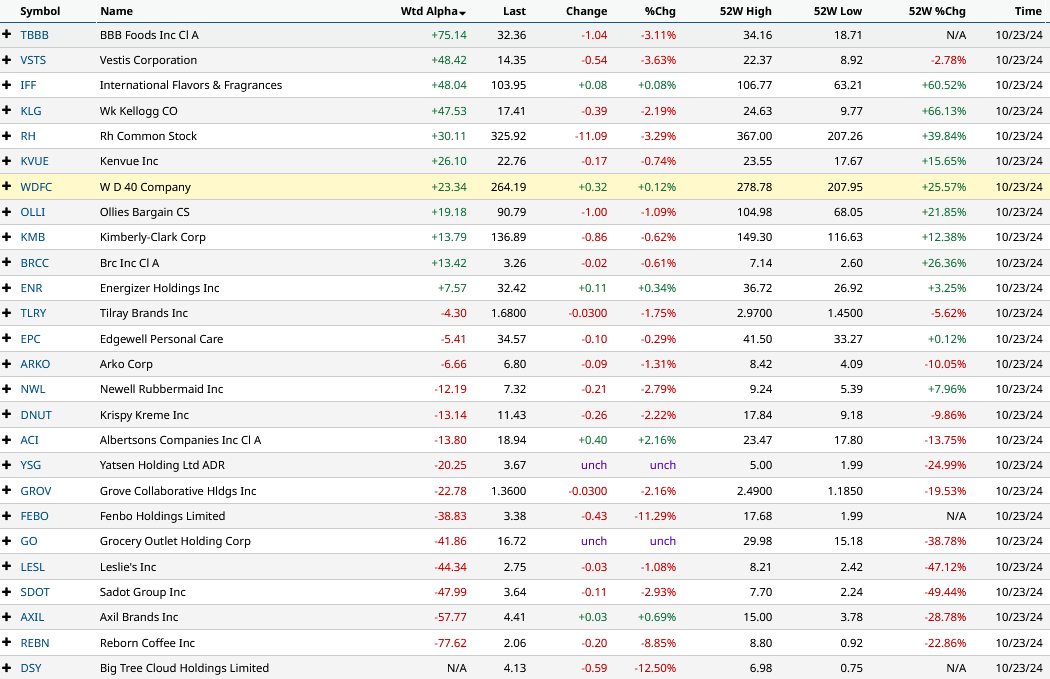Click plus icon beside GROV
Viewport: 1050px width, 679px height.
pos(7,490)
